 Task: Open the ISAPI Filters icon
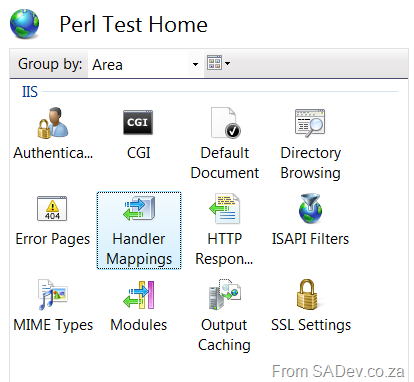click(x=310, y=209)
